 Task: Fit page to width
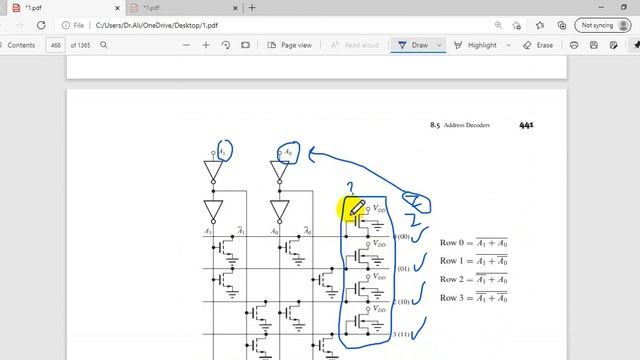[245, 45]
